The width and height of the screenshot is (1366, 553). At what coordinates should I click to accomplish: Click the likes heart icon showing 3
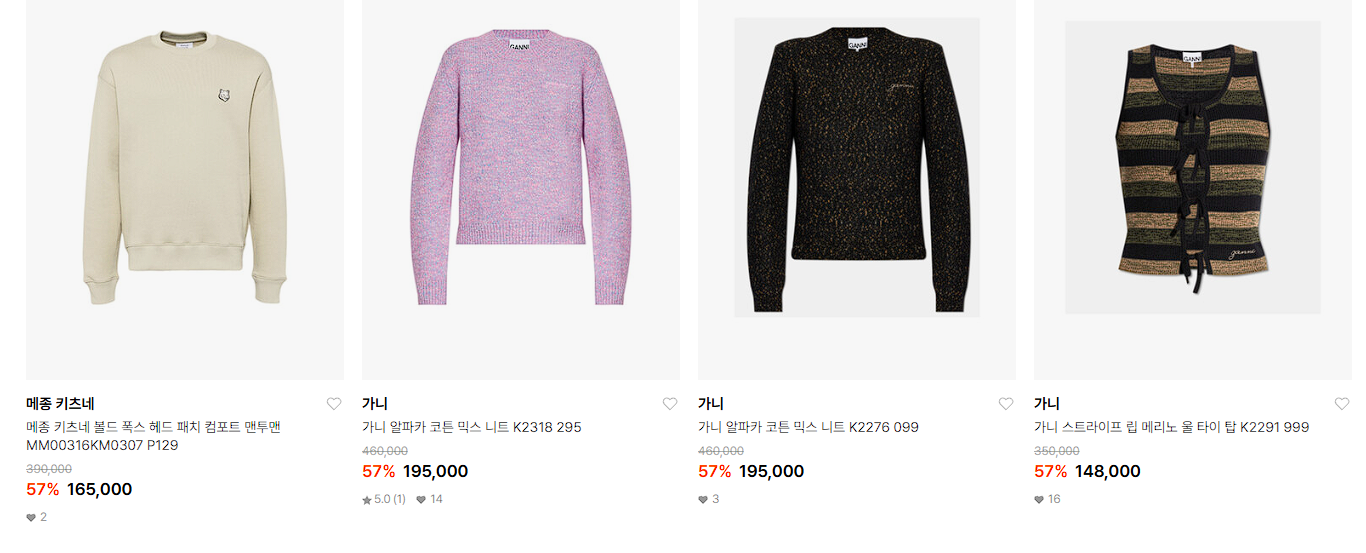pos(703,499)
